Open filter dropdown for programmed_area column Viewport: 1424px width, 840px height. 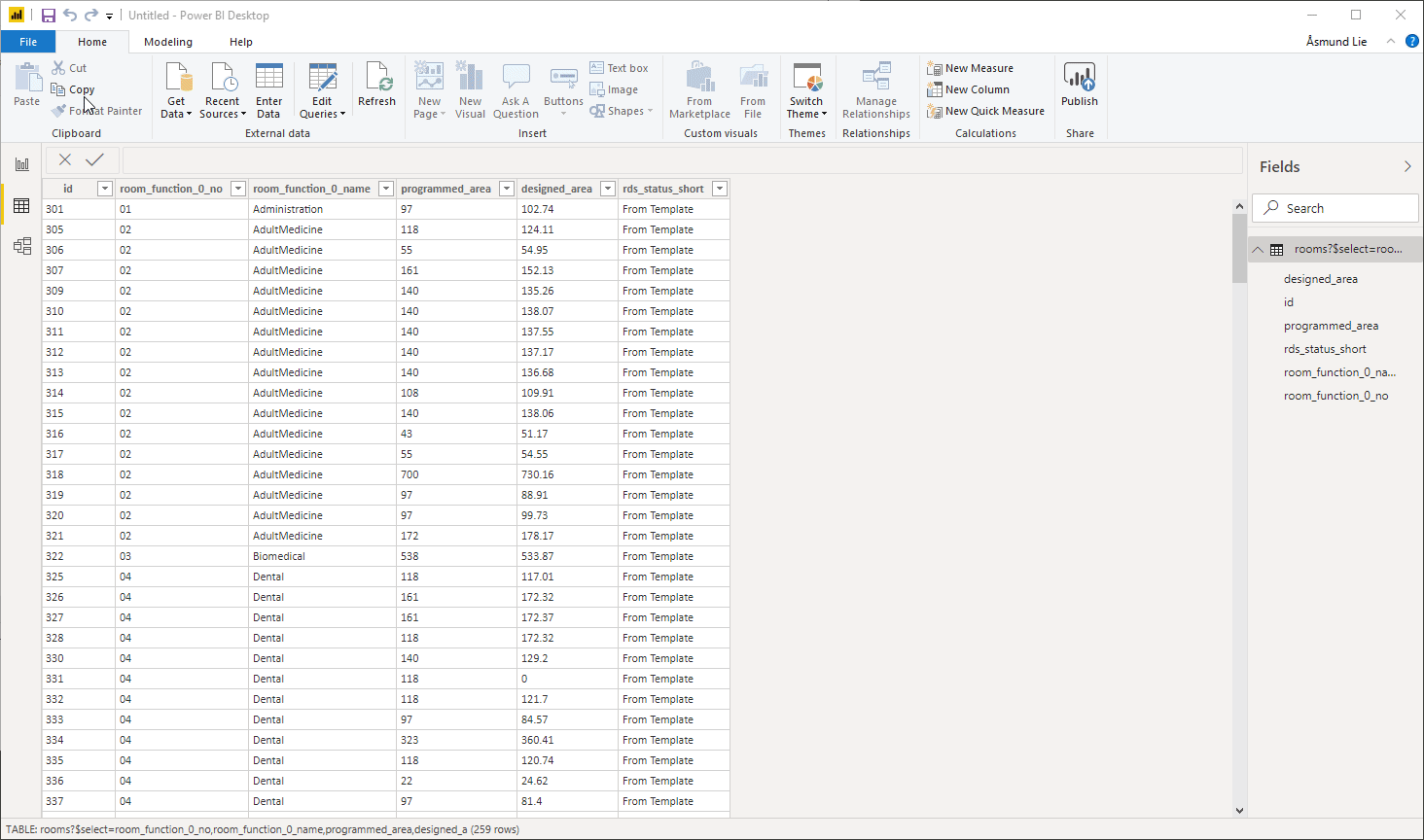pyautogui.click(x=506, y=189)
